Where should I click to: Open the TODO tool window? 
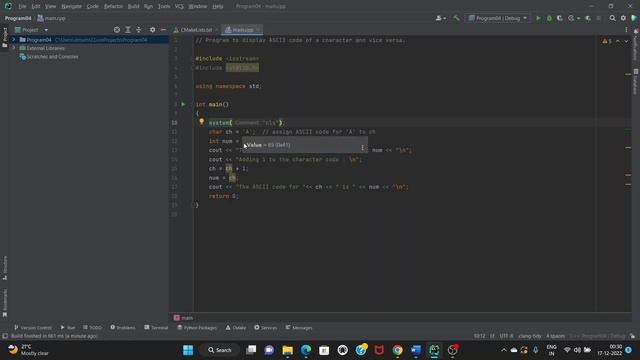[92, 328]
